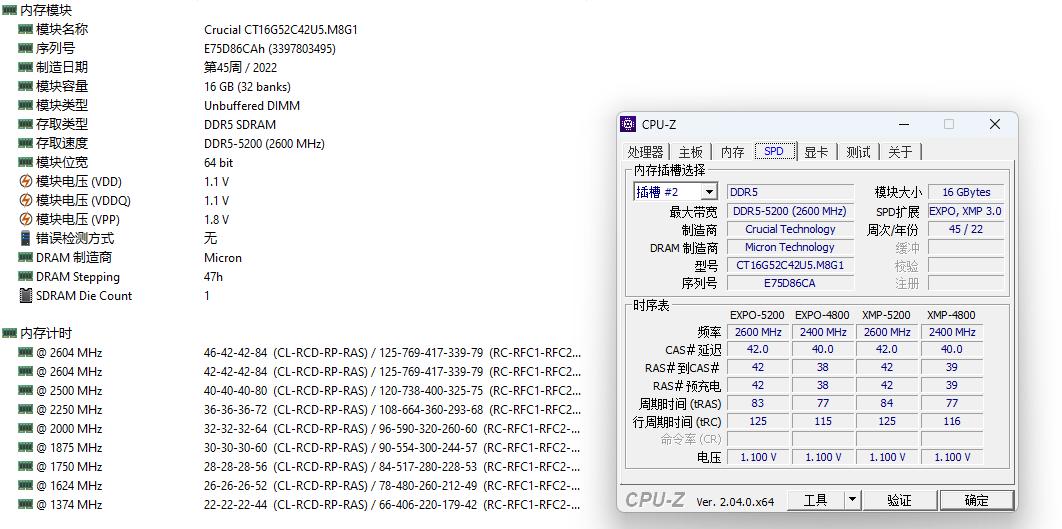Click the EXPO-5200 column header
The height and width of the screenshot is (529, 1062).
point(757,315)
